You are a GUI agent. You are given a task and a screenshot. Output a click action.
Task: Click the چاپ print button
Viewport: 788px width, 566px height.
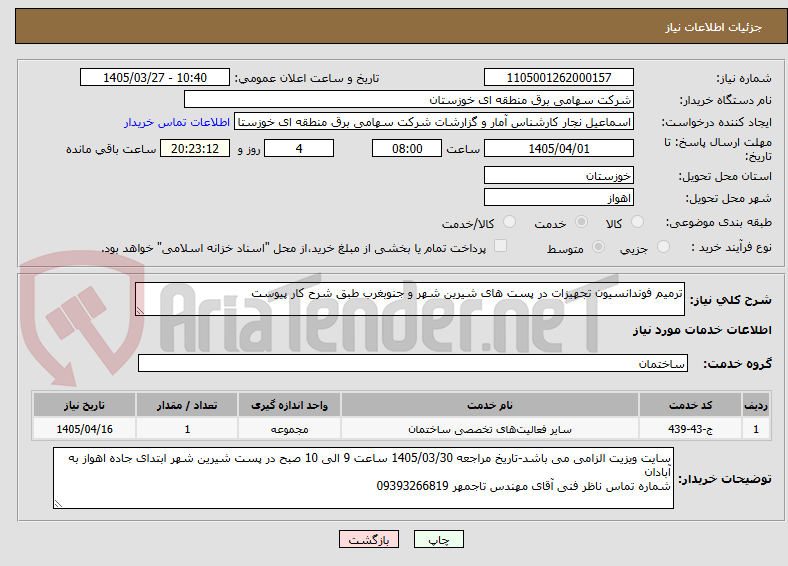(x=439, y=539)
